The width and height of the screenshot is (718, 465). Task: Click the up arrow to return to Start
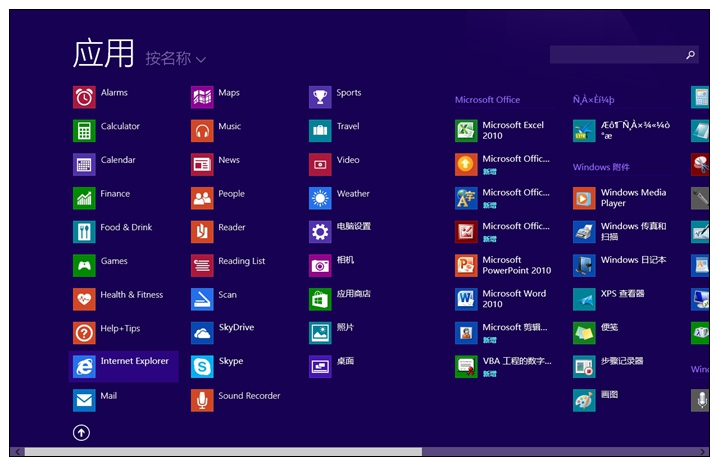(x=81, y=432)
